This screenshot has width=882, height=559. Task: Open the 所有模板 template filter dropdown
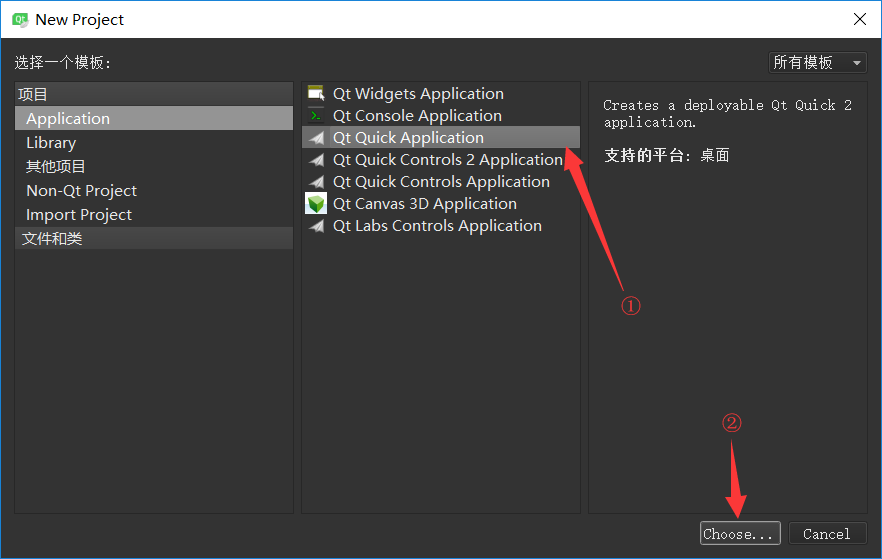point(817,62)
